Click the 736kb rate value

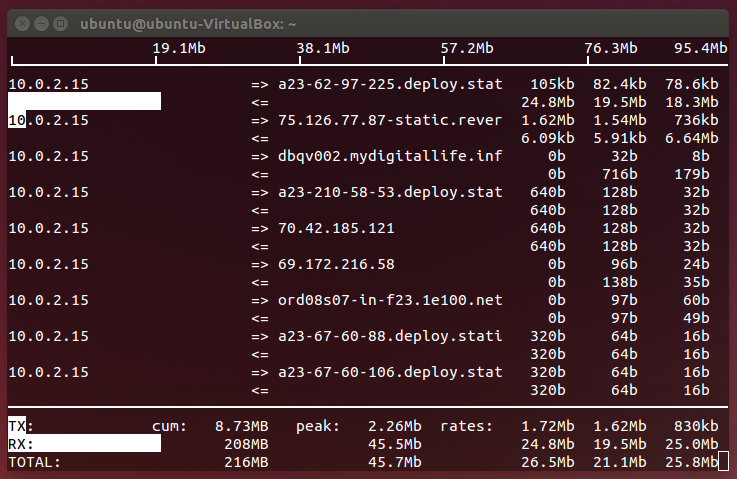click(x=696, y=120)
